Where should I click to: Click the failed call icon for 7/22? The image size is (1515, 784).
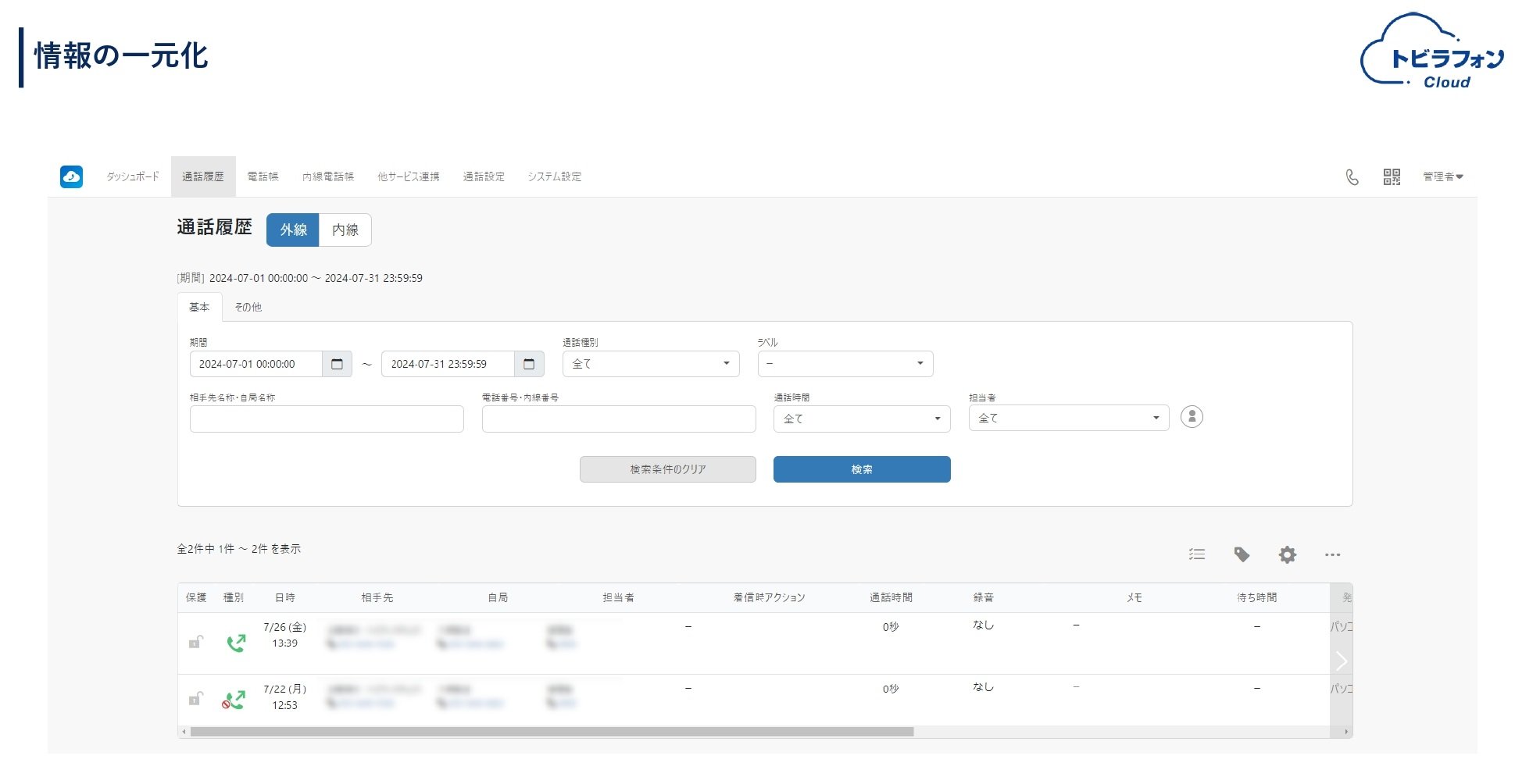[234, 700]
